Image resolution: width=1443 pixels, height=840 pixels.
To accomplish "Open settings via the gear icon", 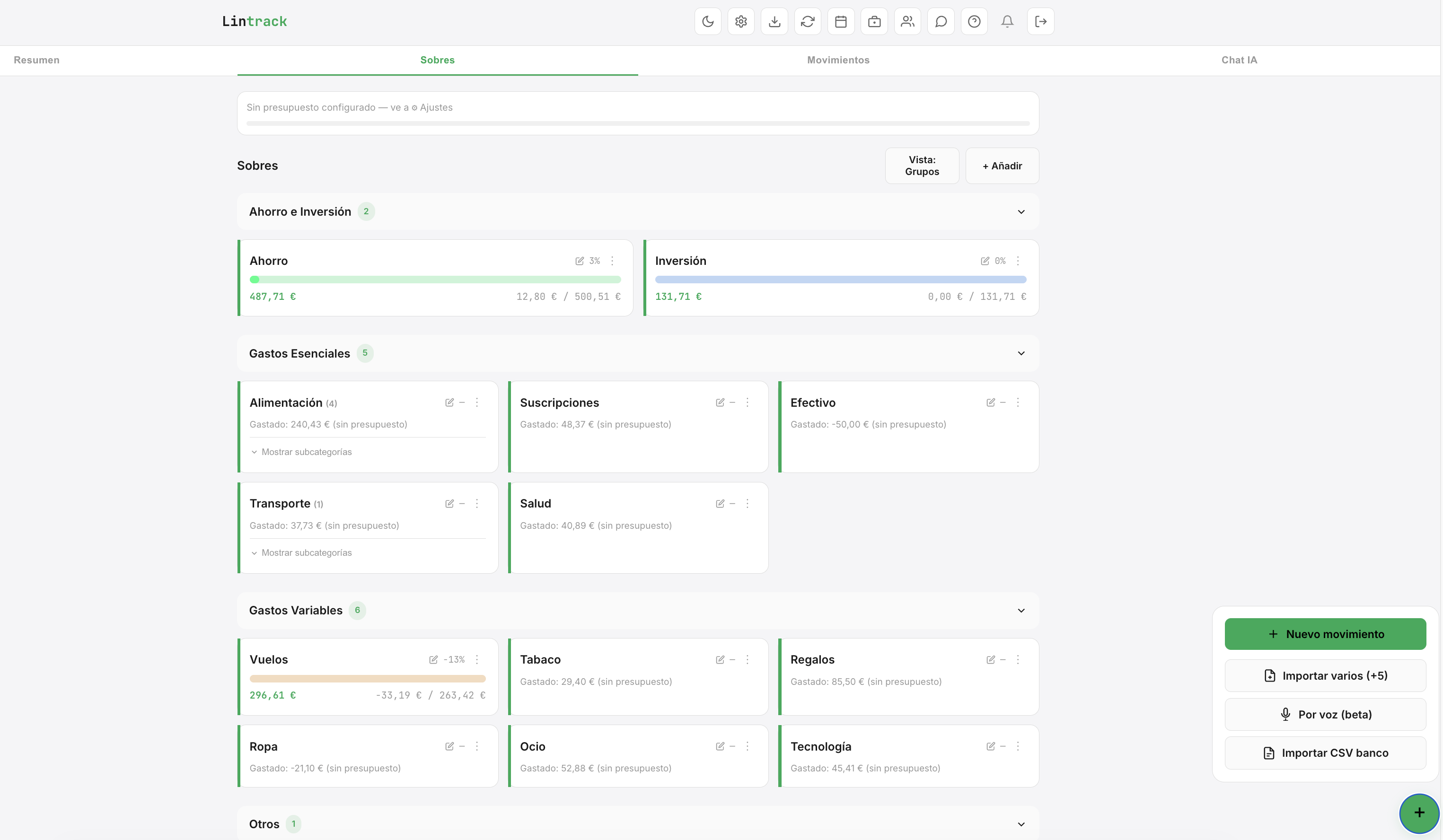I will [x=741, y=22].
